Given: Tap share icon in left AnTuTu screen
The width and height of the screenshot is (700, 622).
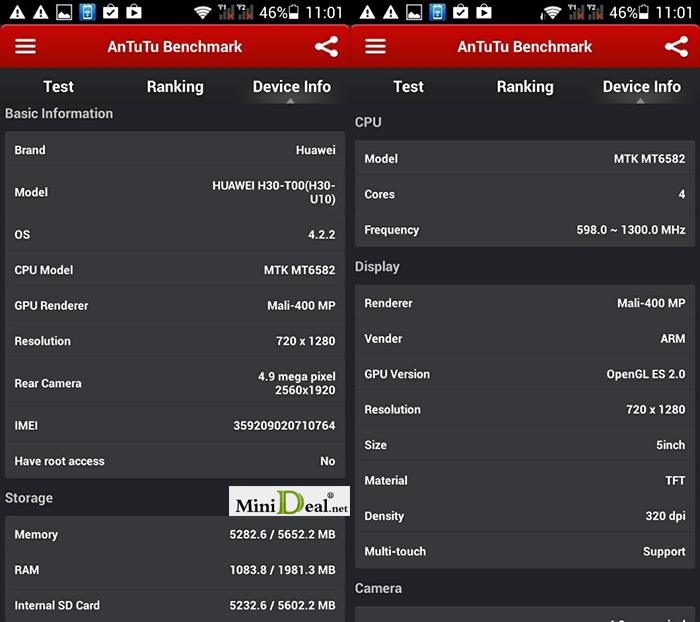Looking at the screenshot, I should [326, 46].
